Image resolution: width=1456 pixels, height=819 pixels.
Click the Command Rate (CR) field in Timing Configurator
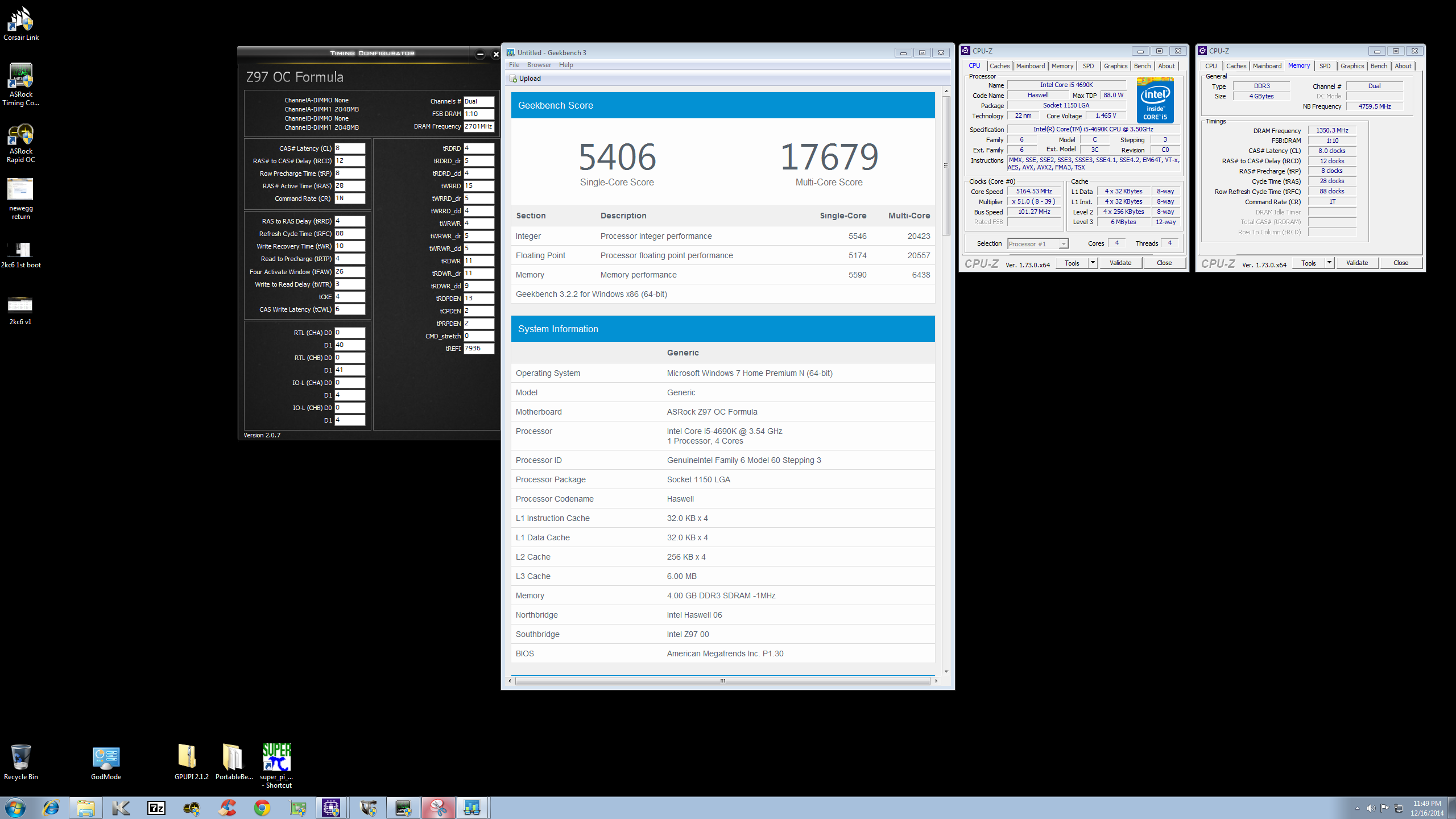[350, 198]
